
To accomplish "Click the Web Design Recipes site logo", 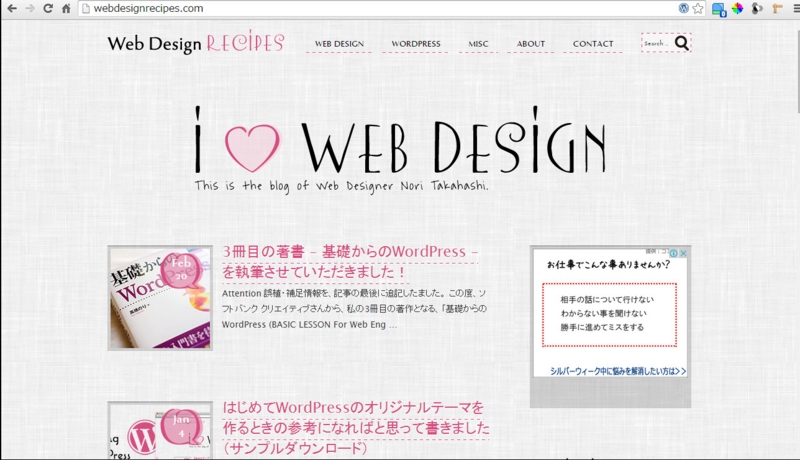I will pos(196,43).
